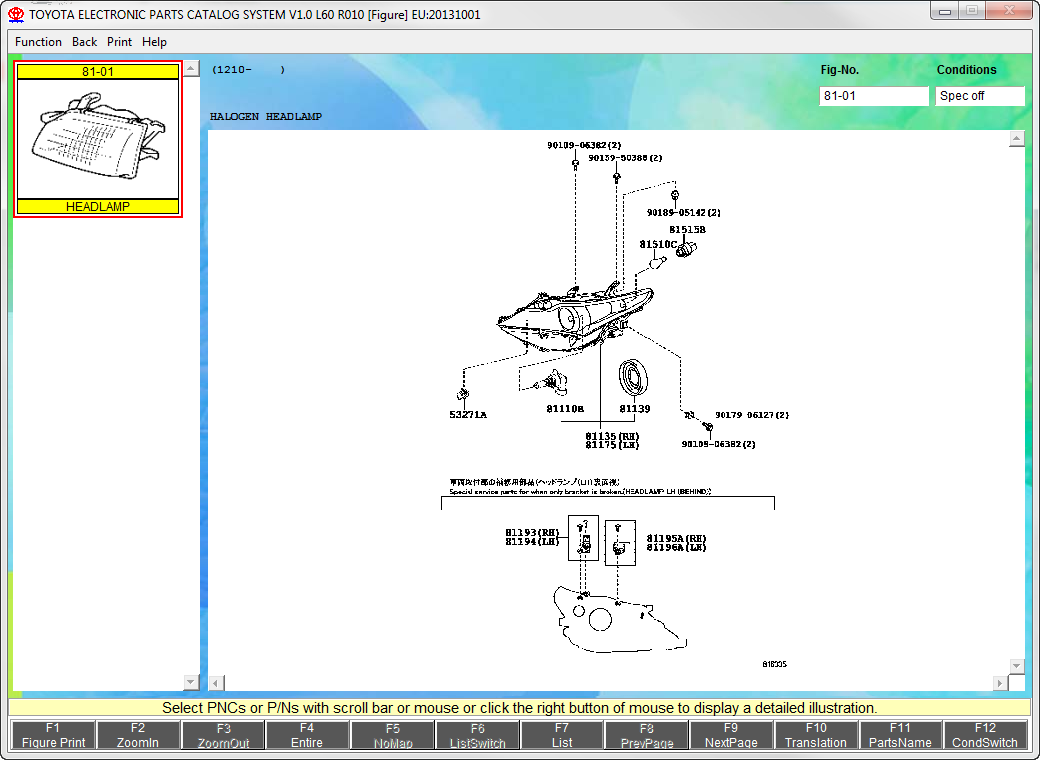Screen dimensions: 1040x760
Task: Click F10 Translation button
Action: click(816, 735)
